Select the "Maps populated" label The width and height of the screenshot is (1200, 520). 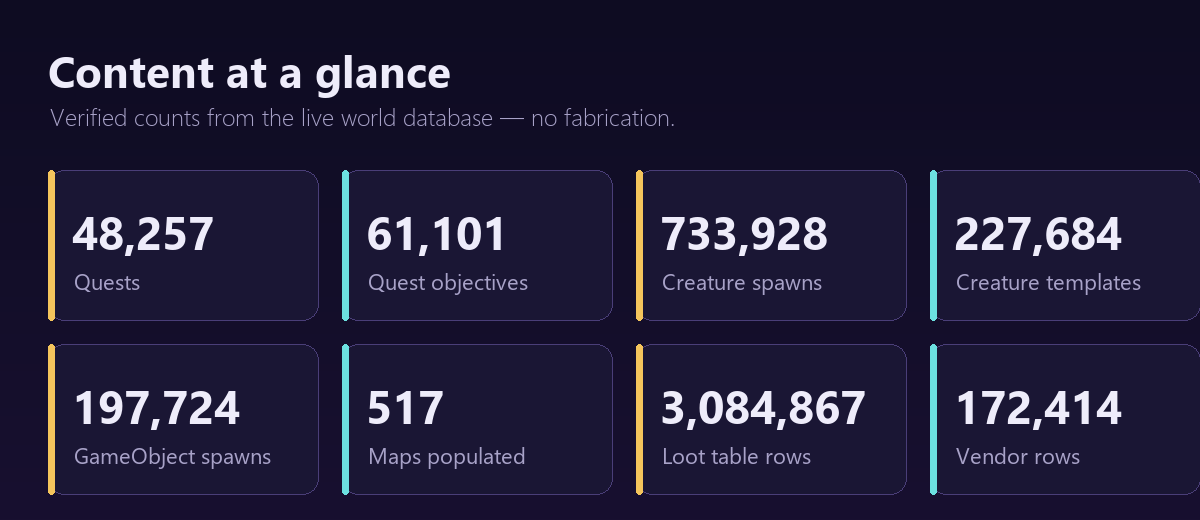pos(447,457)
